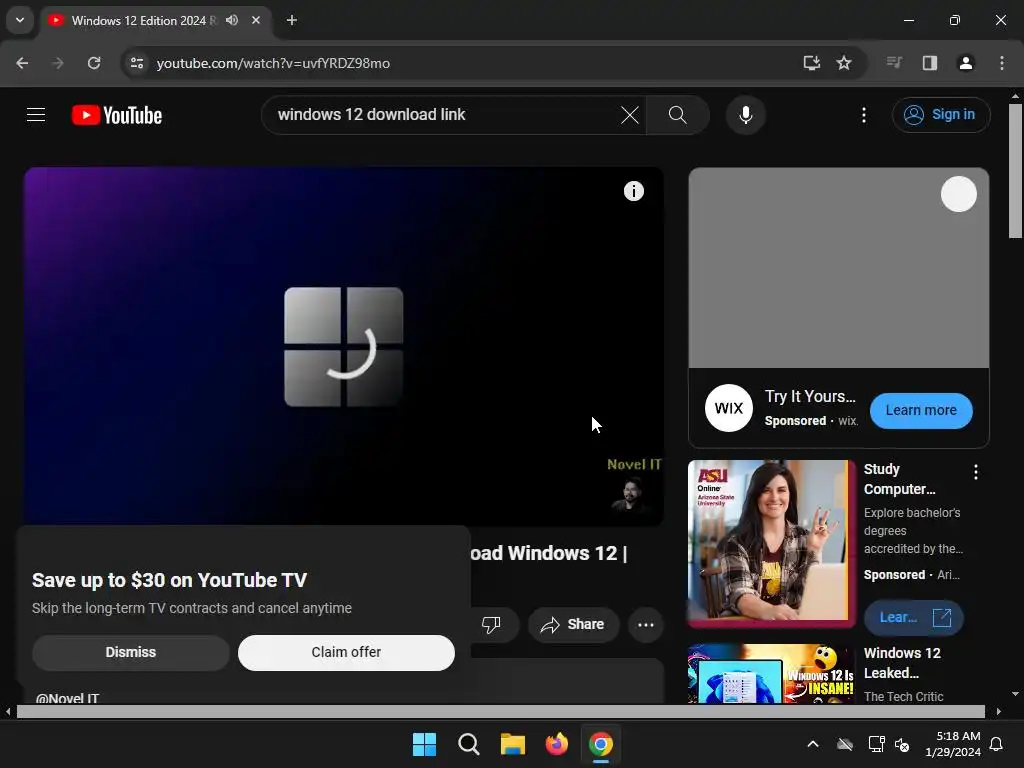Open YouTube settings three-dot menu
Image resolution: width=1024 pixels, height=768 pixels.
click(864, 115)
